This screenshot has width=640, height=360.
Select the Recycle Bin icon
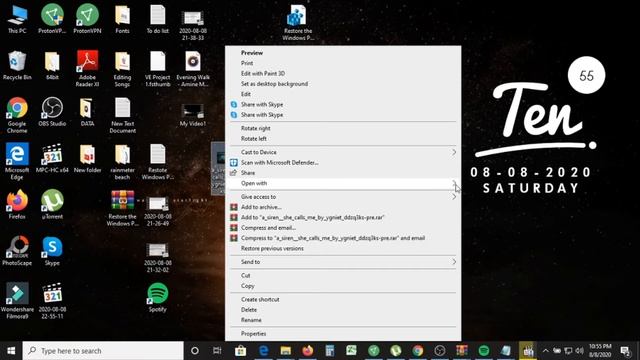coord(17,65)
